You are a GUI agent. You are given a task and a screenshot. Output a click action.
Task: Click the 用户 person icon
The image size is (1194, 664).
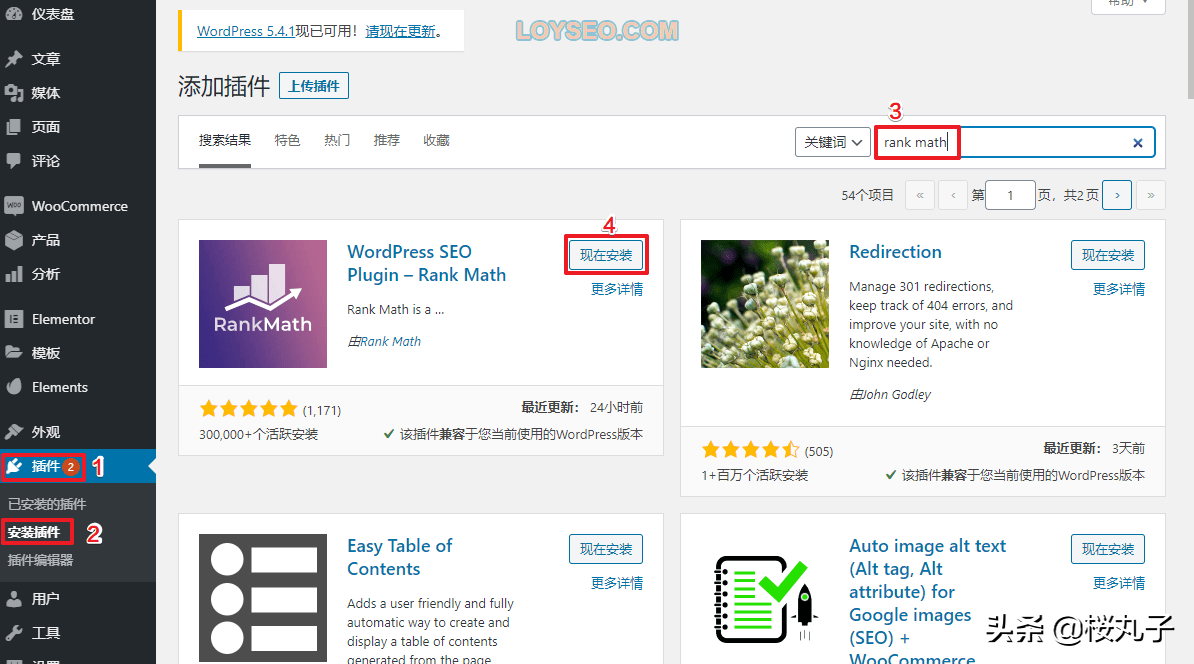tap(14, 599)
